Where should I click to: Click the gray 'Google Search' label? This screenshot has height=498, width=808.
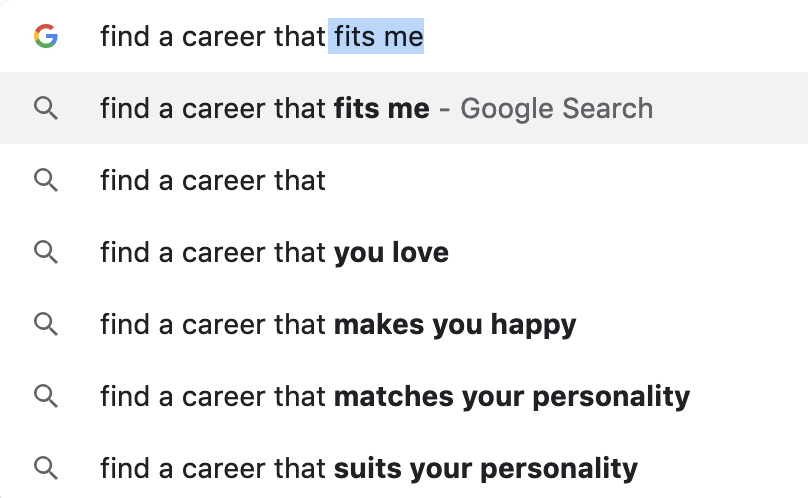point(557,109)
